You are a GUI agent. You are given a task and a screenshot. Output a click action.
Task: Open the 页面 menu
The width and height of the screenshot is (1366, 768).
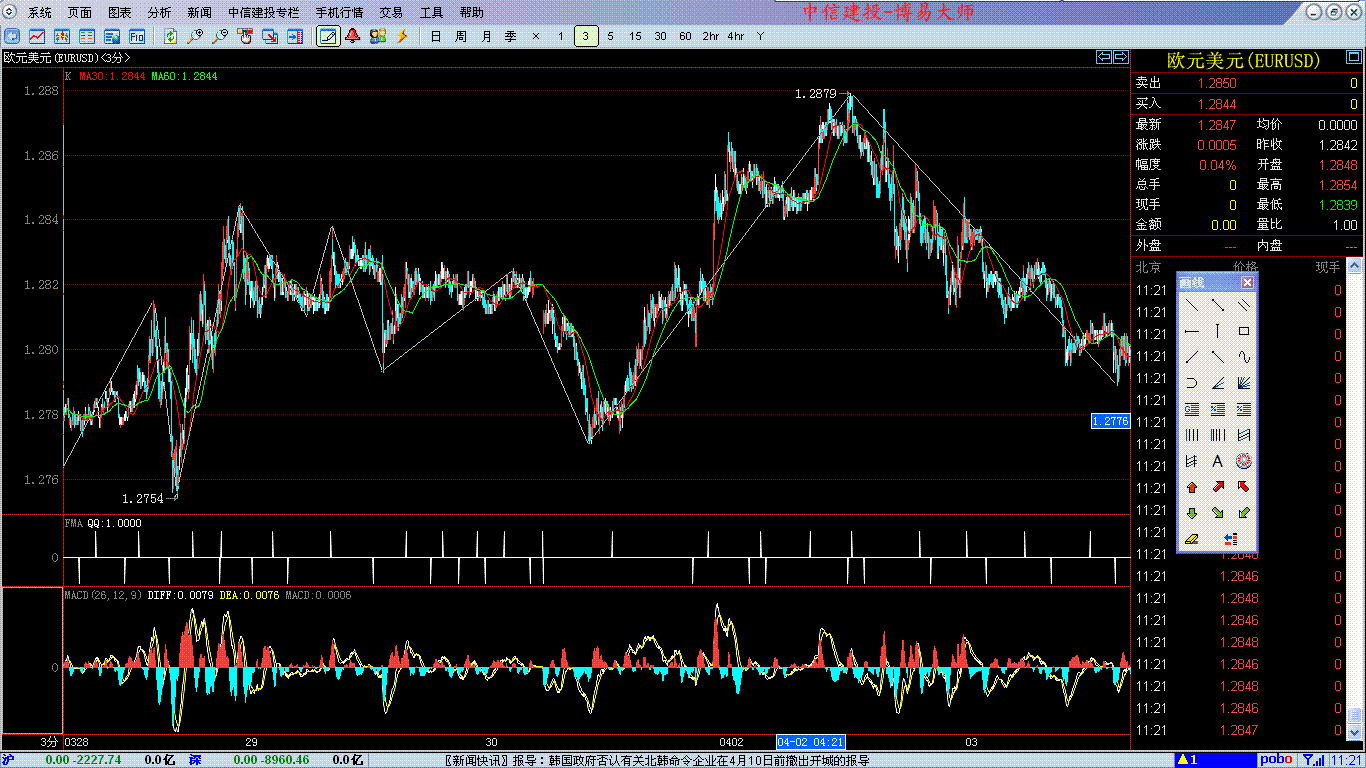pyautogui.click(x=80, y=13)
